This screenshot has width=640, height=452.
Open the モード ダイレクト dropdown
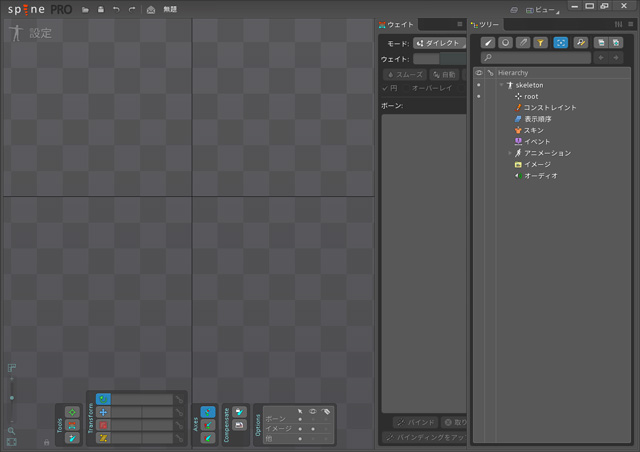440,43
